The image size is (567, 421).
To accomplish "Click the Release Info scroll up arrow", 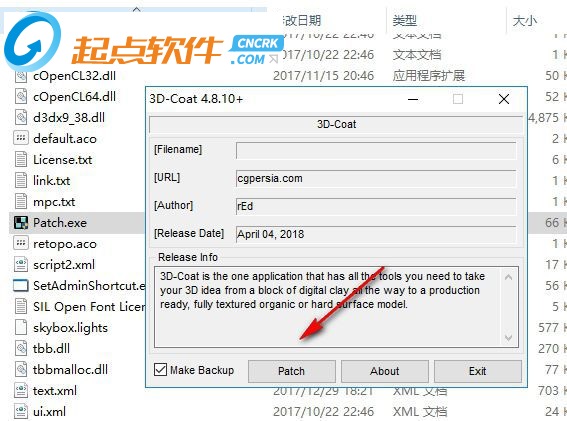I will point(508,277).
